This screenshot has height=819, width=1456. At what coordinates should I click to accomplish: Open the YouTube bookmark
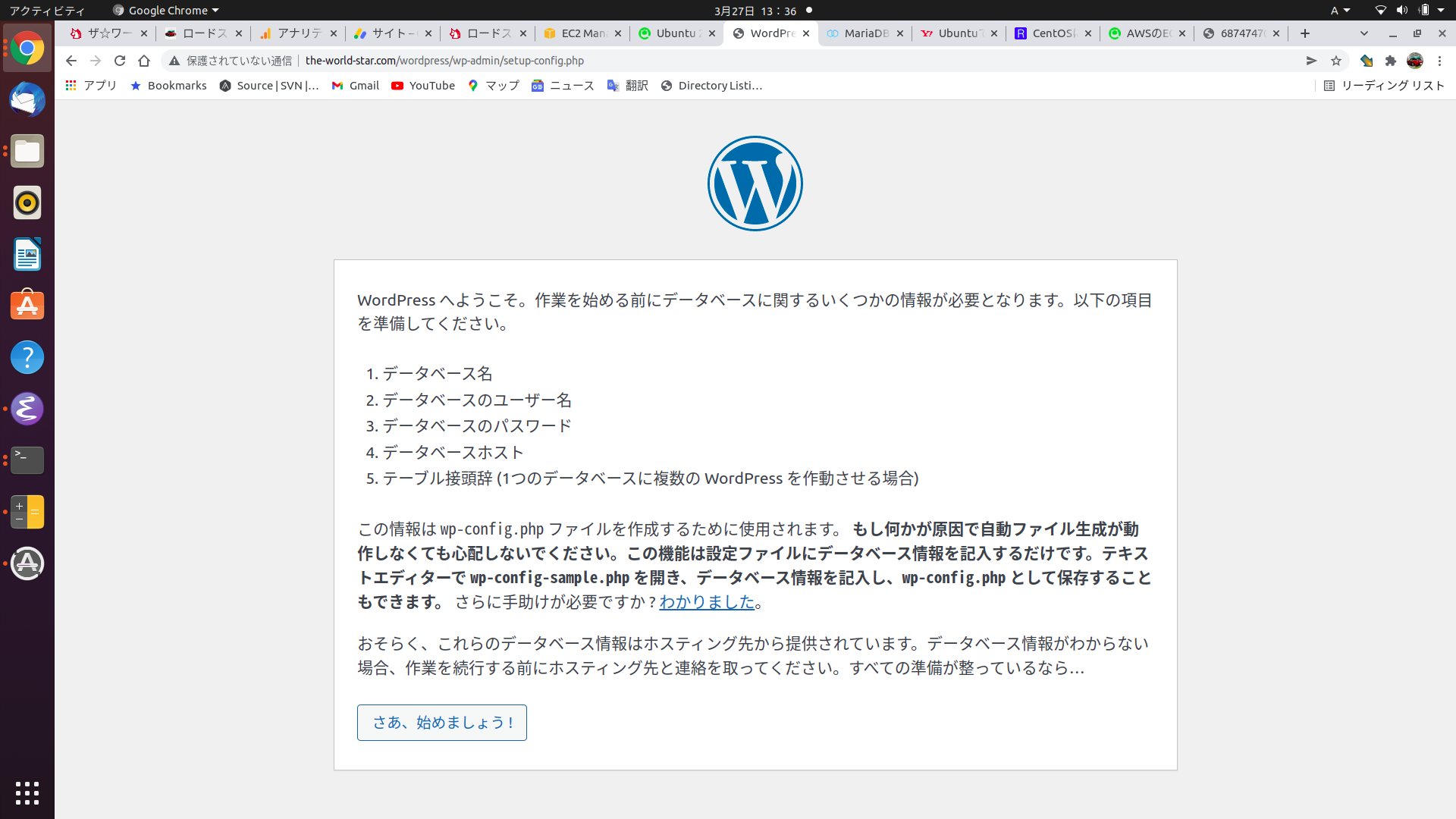click(423, 86)
